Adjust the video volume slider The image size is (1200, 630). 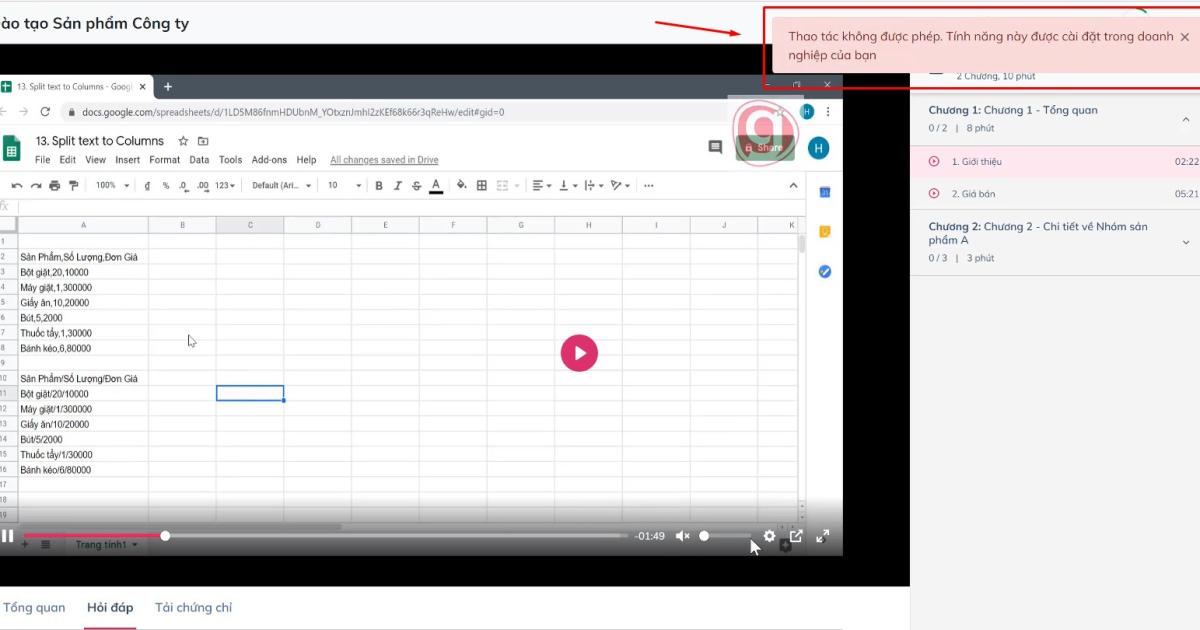pos(727,536)
